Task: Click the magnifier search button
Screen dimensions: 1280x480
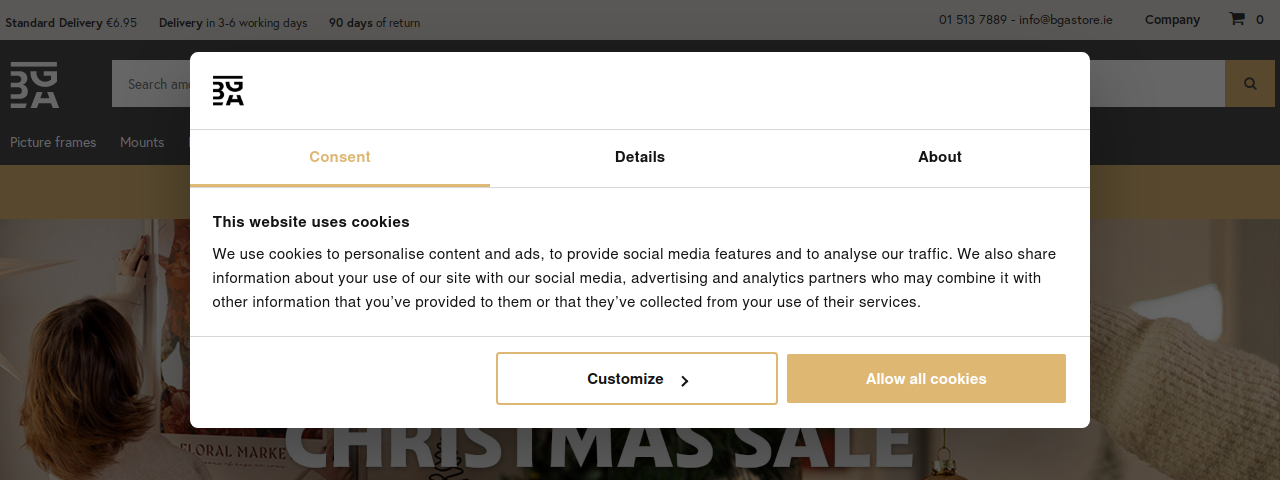Action: pyautogui.click(x=1250, y=84)
